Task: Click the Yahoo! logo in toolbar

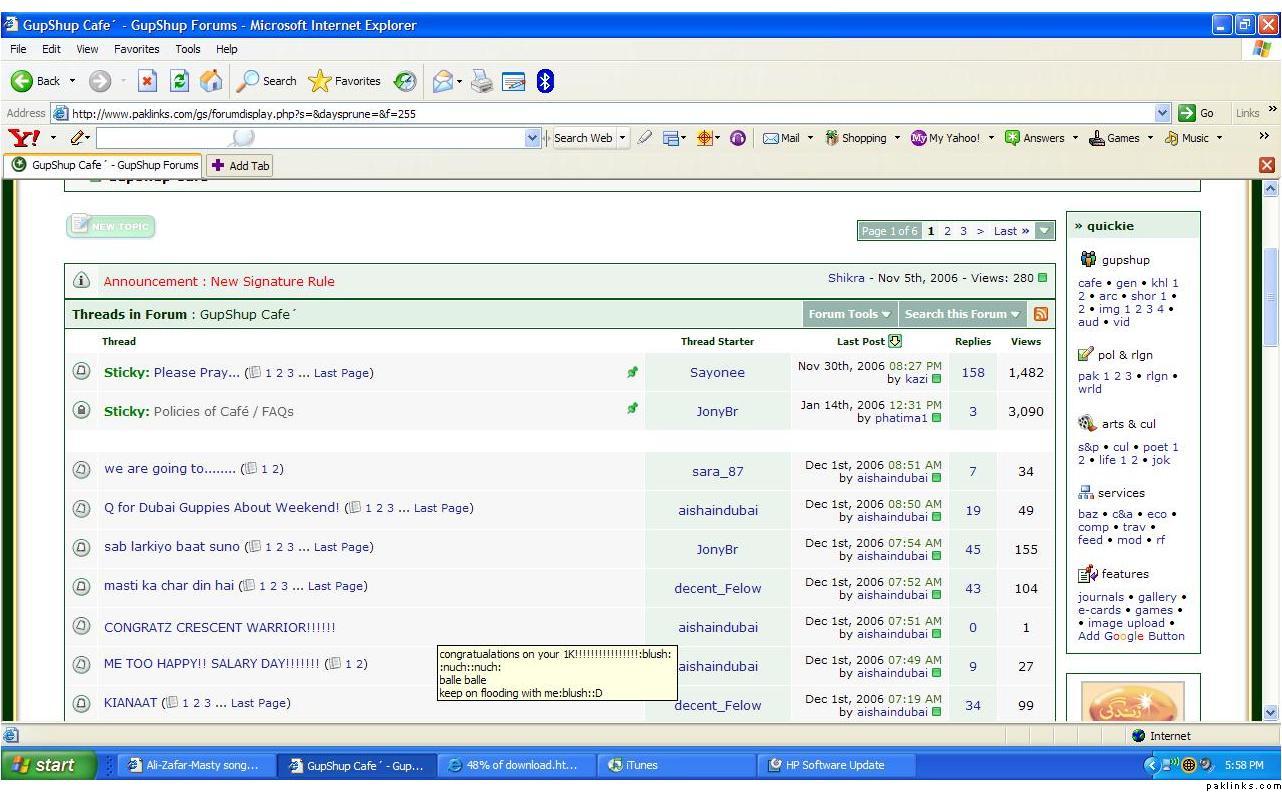Action: [24, 138]
